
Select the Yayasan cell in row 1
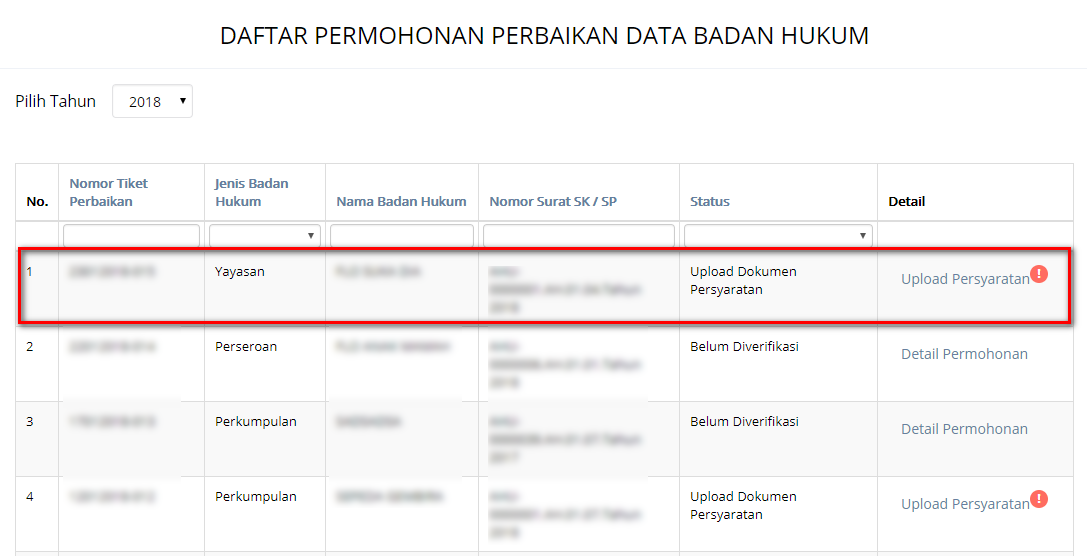pyautogui.click(x=240, y=271)
